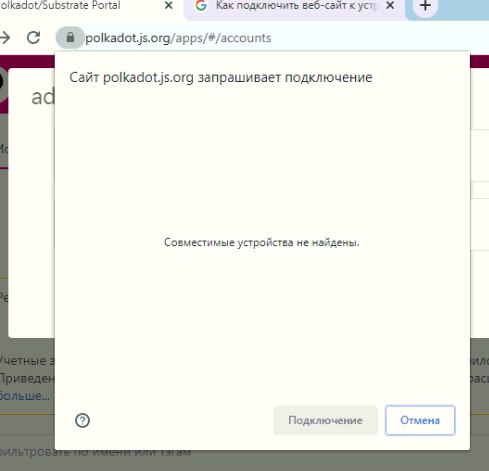
Task: Click 'Совместимые устройства не найдены.' text
Action: pyautogui.click(x=262, y=242)
